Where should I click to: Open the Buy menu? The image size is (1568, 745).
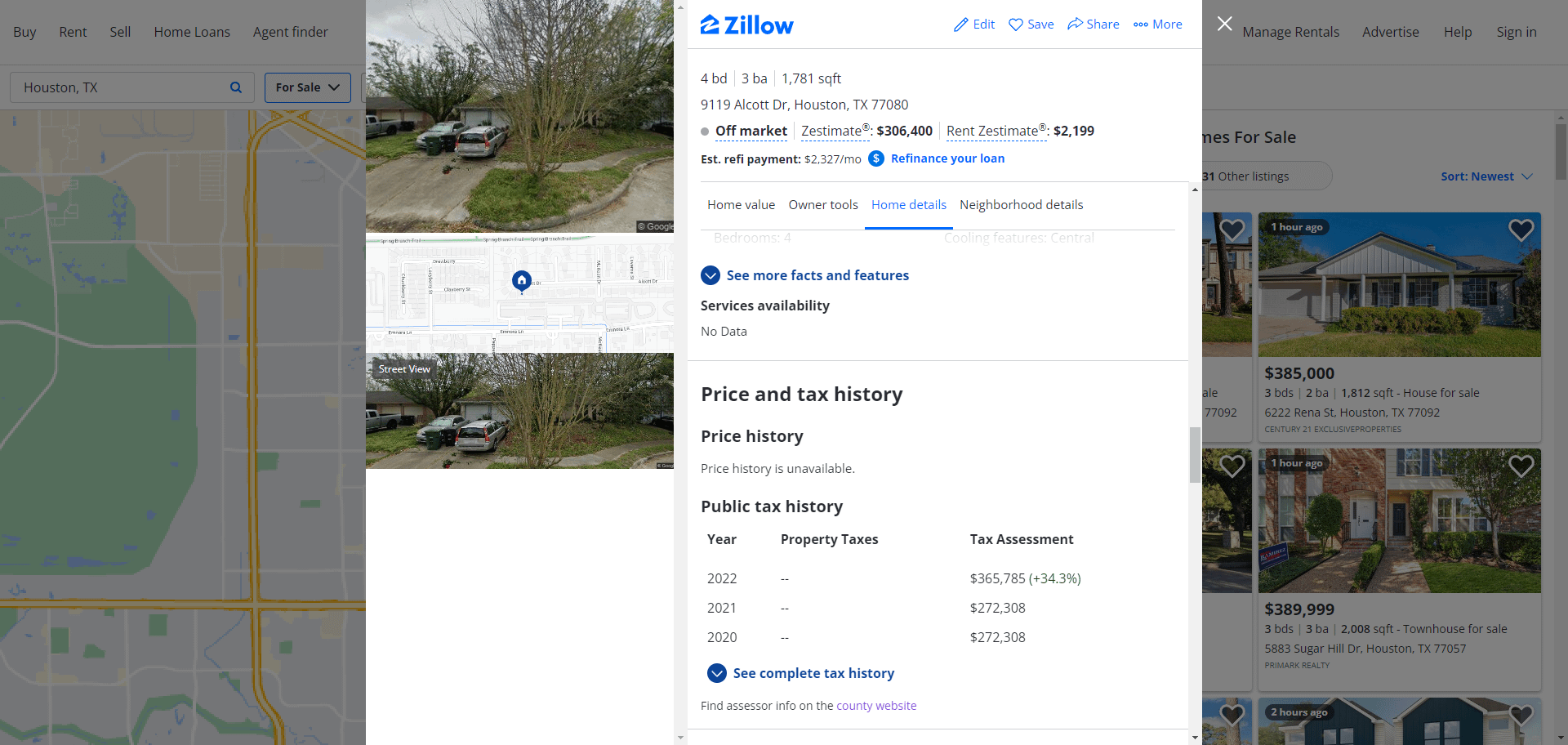coord(24,32)
